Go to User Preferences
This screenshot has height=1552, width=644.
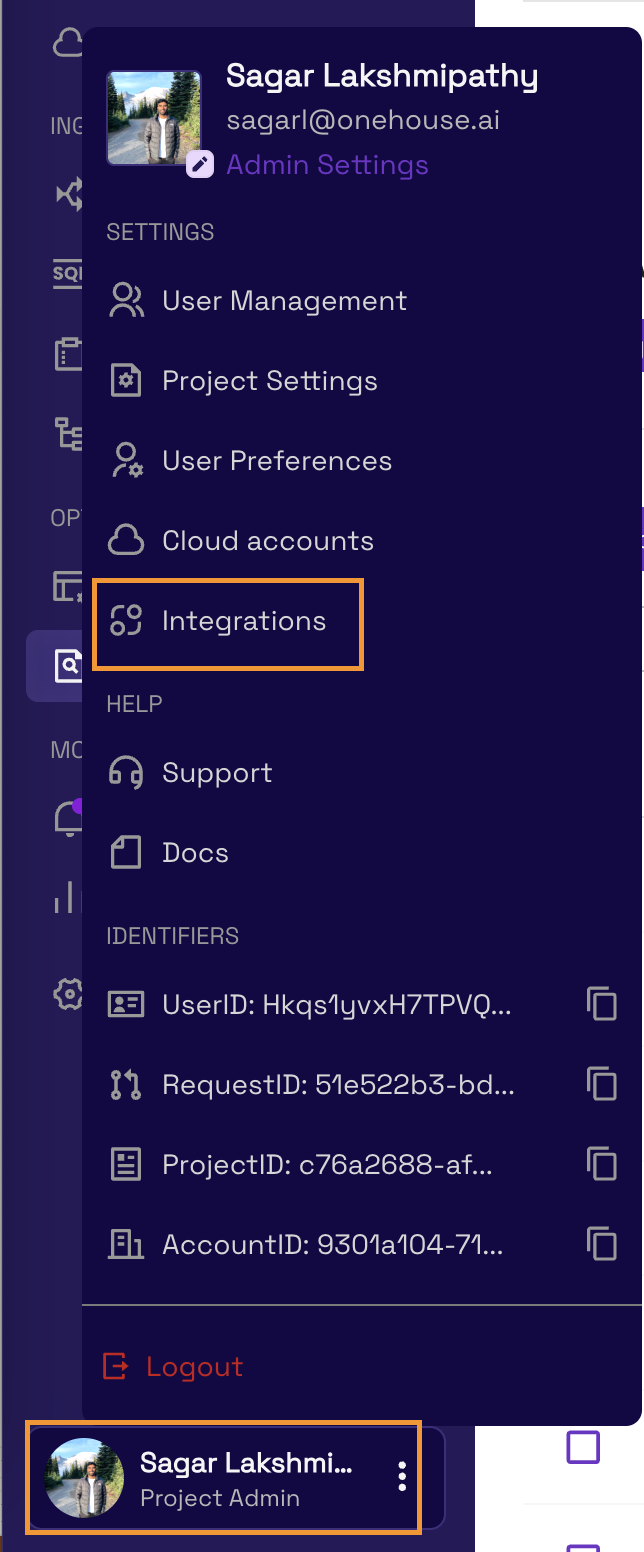coord(276,461)
